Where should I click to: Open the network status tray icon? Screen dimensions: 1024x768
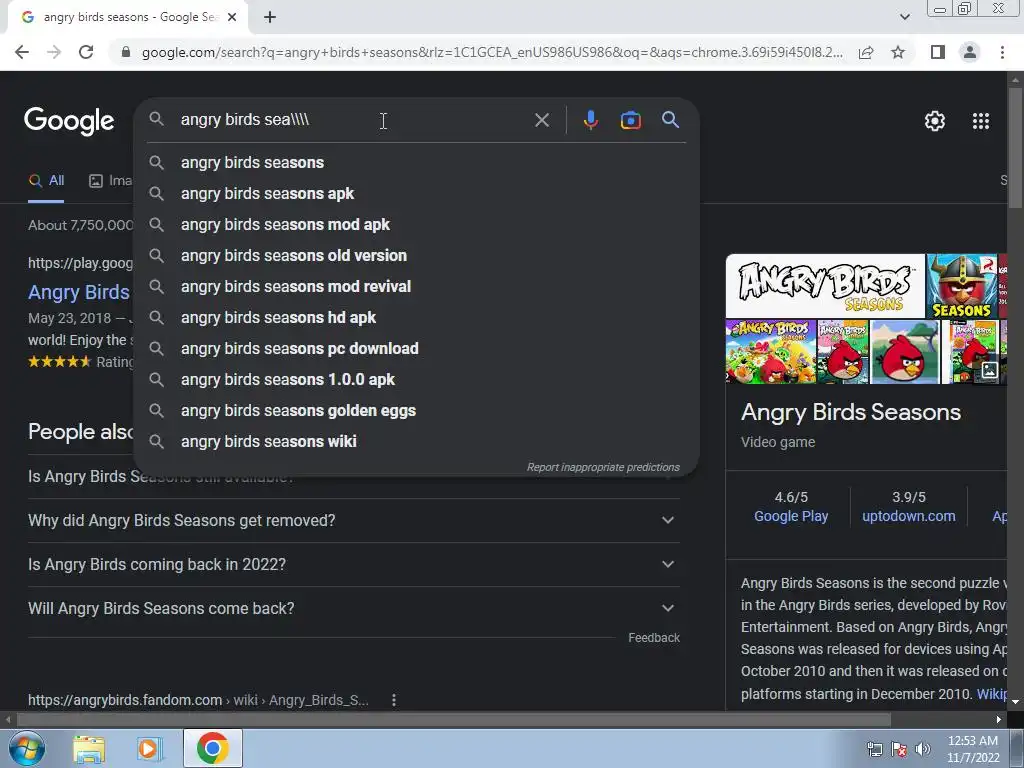pyautogui.click(x=874, y=749)
